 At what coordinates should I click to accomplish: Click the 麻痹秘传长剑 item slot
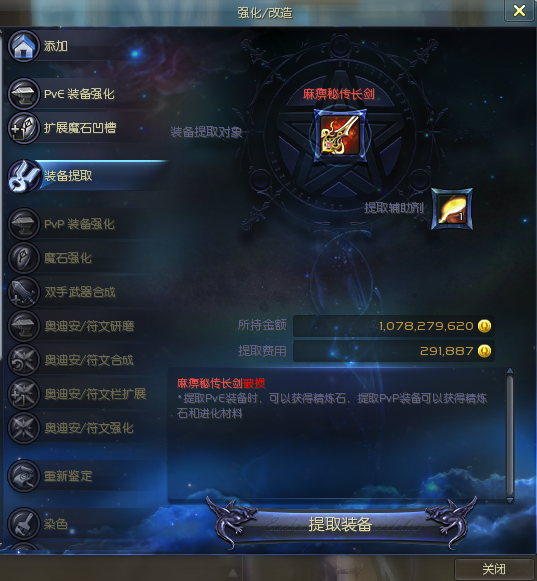point(340,135)
